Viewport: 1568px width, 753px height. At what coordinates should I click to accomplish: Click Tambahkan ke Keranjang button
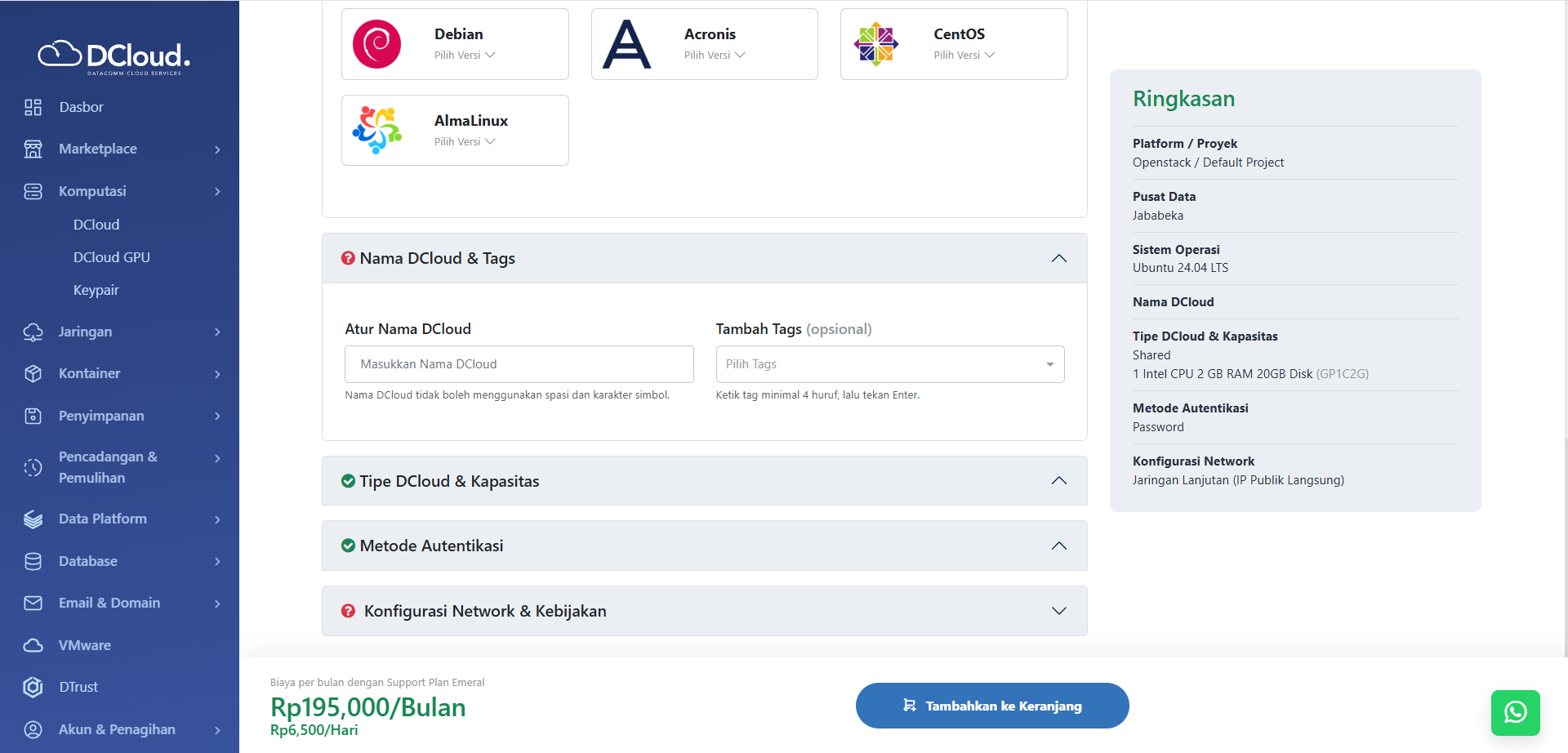tap(991, 706)
